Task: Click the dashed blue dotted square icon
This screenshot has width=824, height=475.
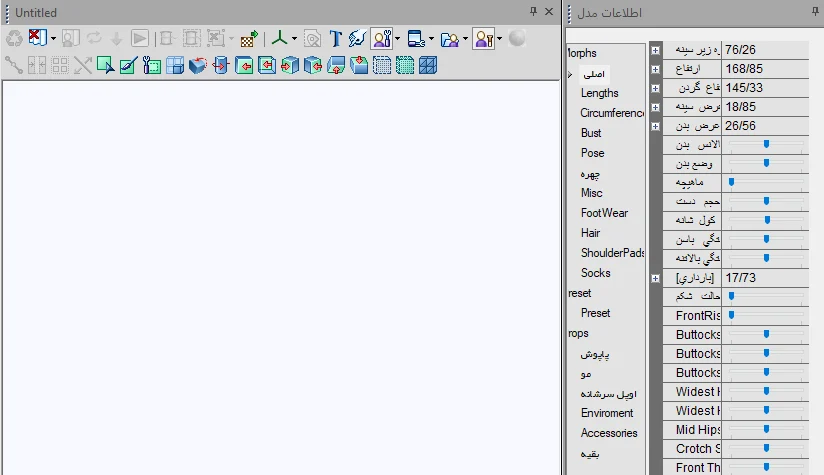Action: [382, 65]
